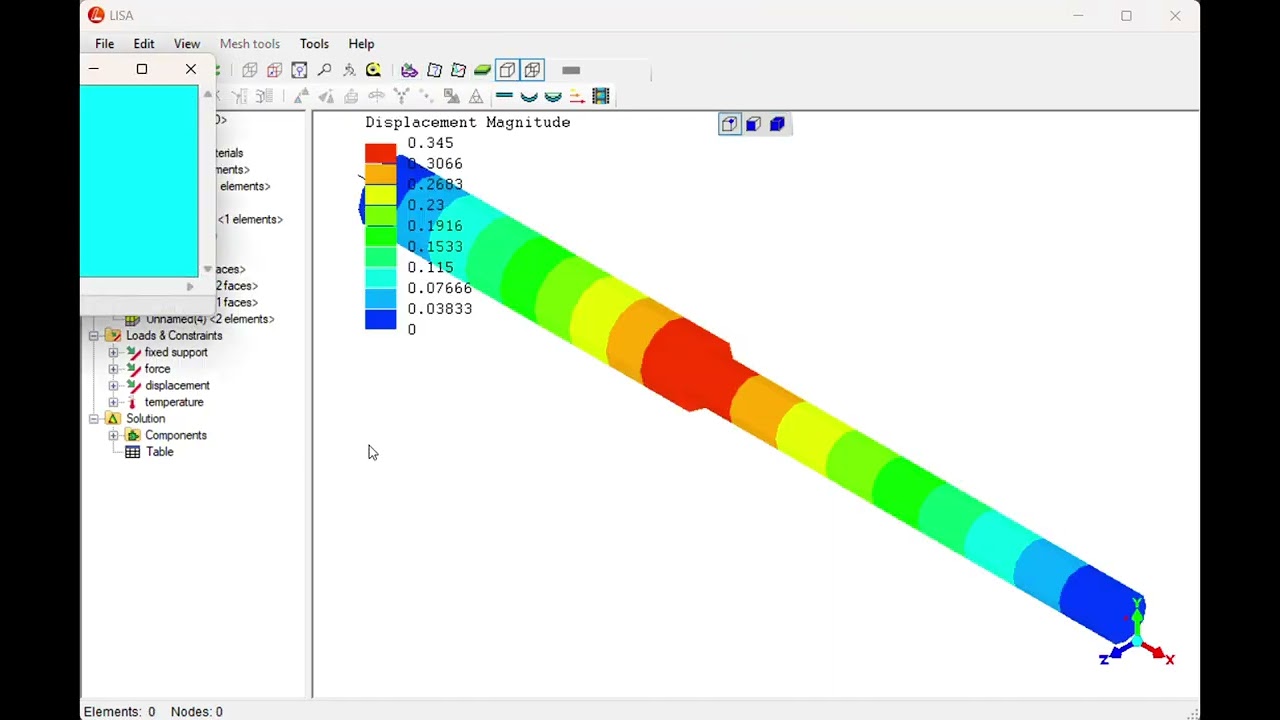Collapse the Loads & Constraints tree node
This screenshot has width=1280, height=720.
94,336
